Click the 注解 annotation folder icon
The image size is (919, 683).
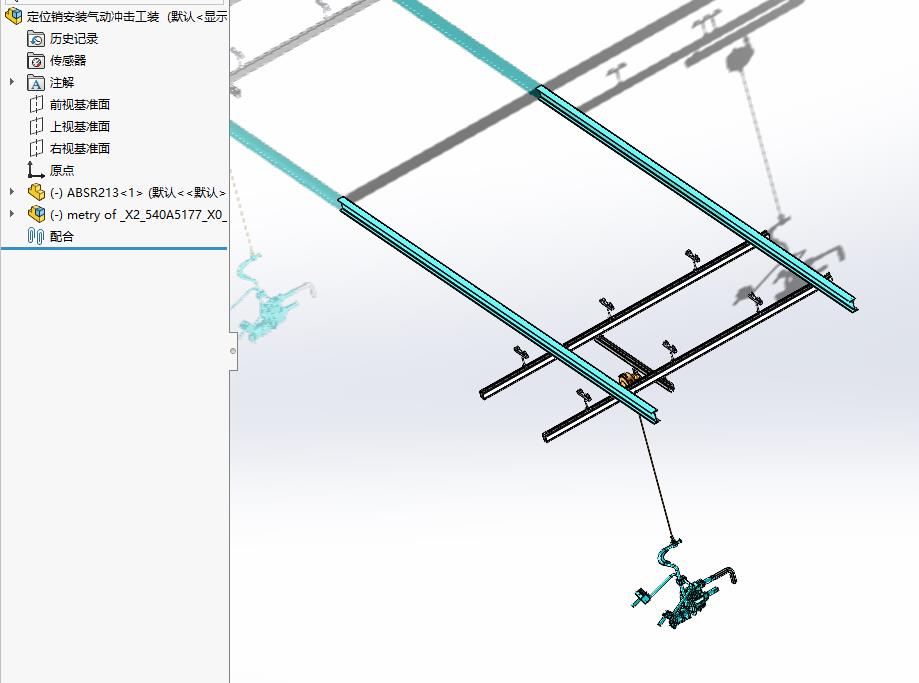36,83
